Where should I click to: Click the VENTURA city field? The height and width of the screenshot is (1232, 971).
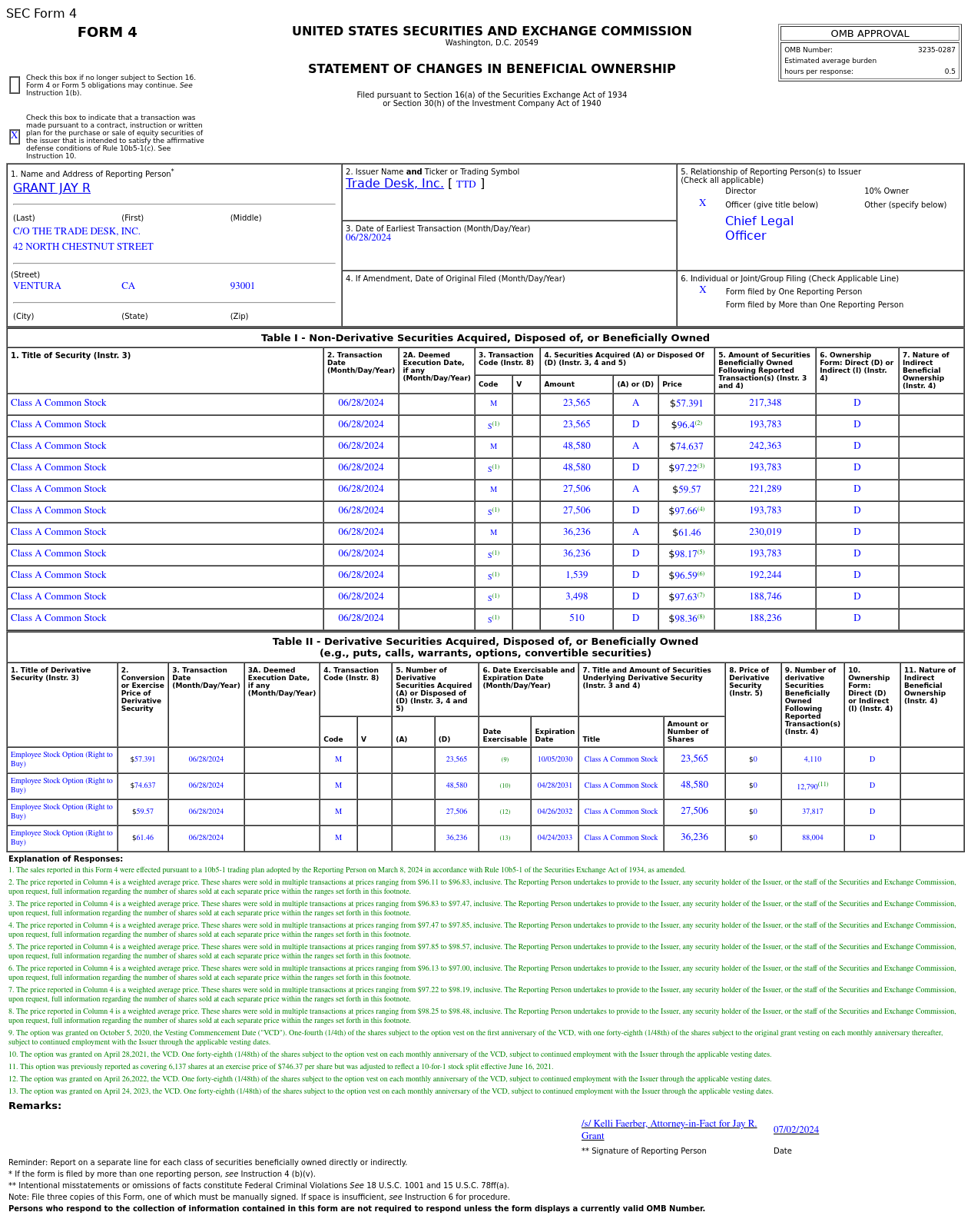[37, 286]
